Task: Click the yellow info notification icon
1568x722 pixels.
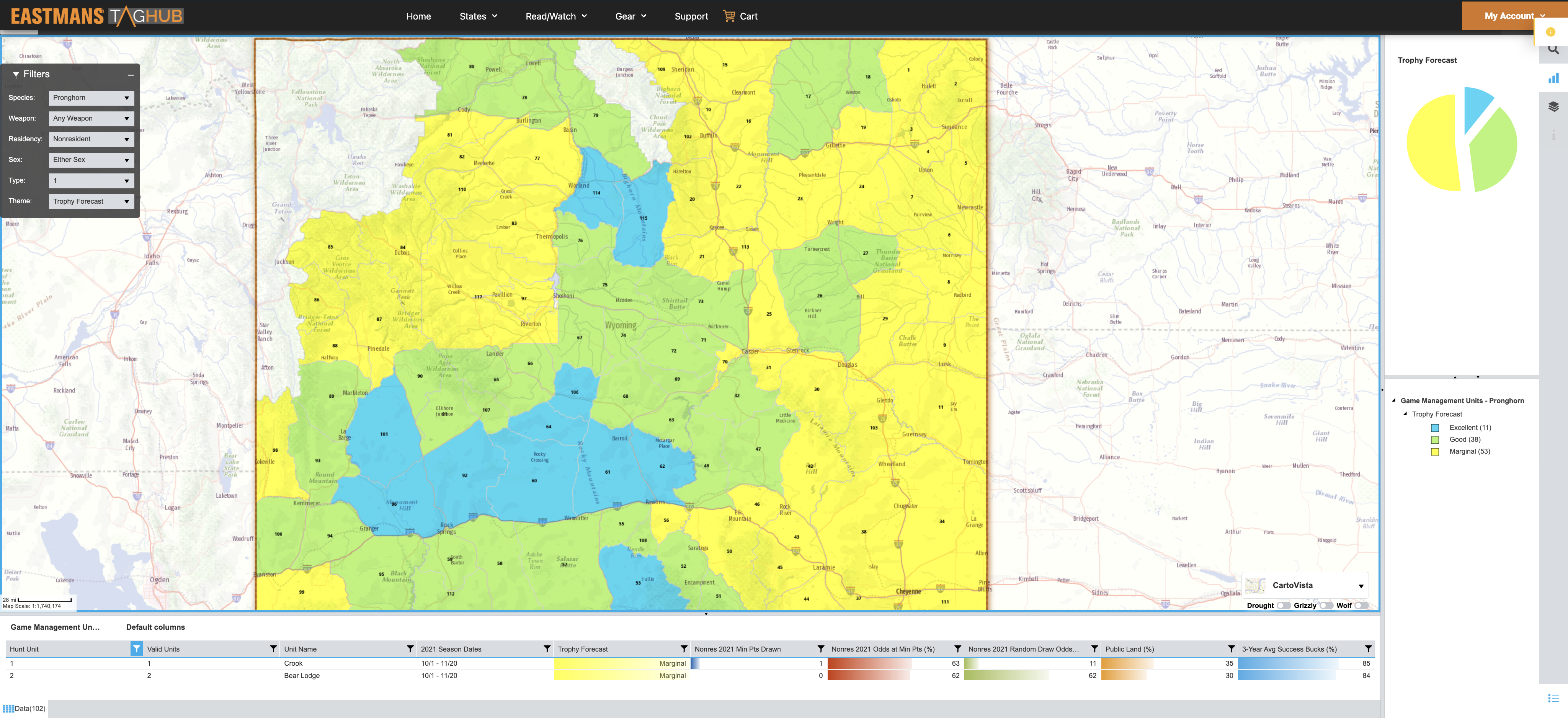Action: 1550,32
